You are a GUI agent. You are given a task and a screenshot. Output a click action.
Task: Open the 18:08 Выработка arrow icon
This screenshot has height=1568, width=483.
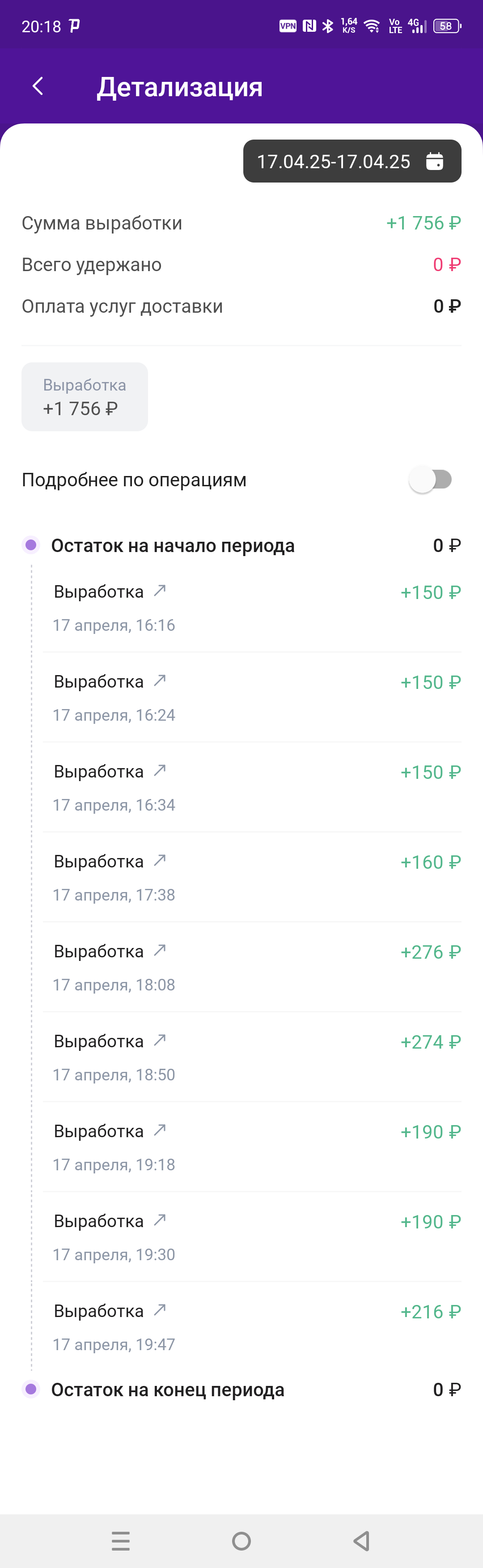(160, 950)
